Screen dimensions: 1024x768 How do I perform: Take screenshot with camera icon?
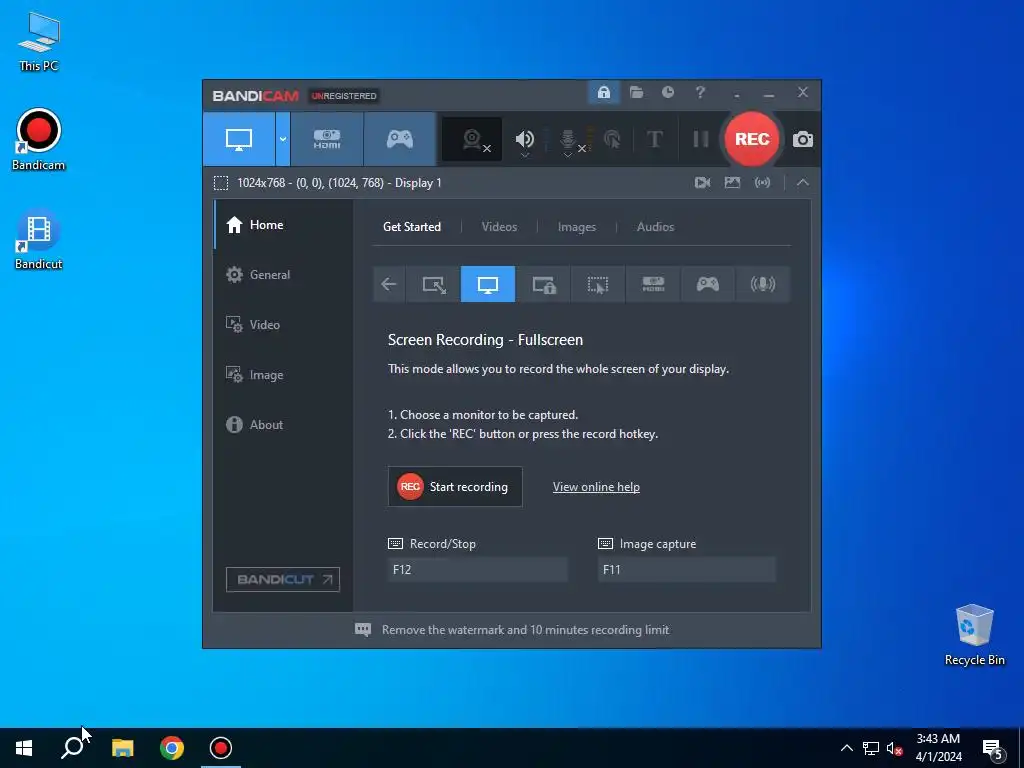[x=803, y=139]
